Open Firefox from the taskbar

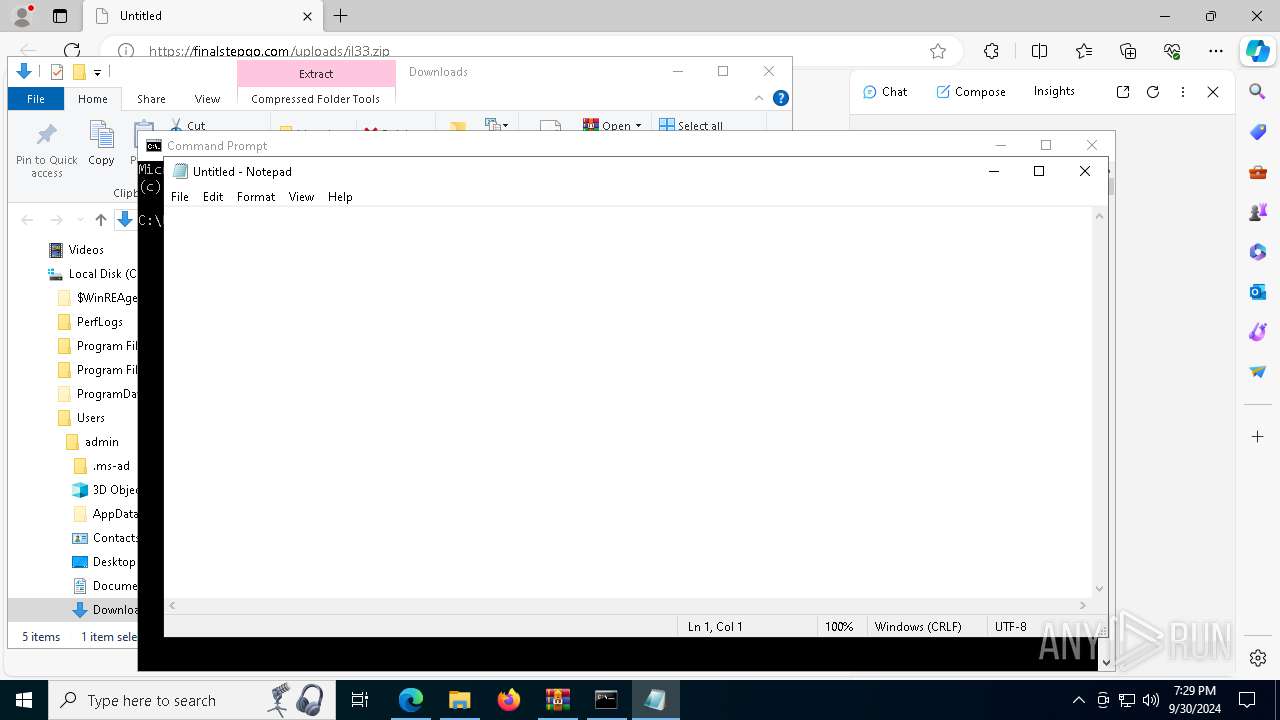click(x=509, y=700)
